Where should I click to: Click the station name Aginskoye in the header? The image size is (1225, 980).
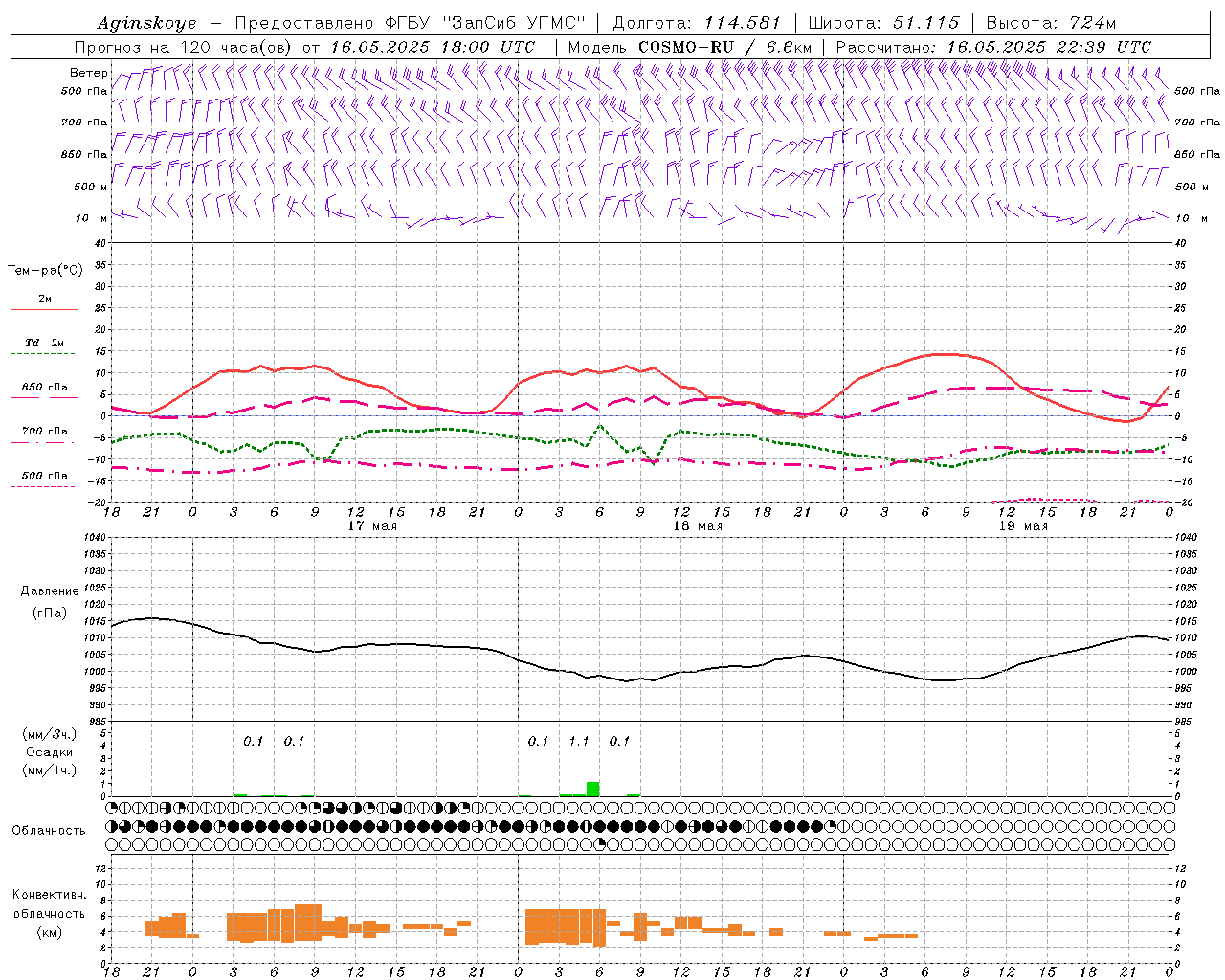(x=146, y=23)
